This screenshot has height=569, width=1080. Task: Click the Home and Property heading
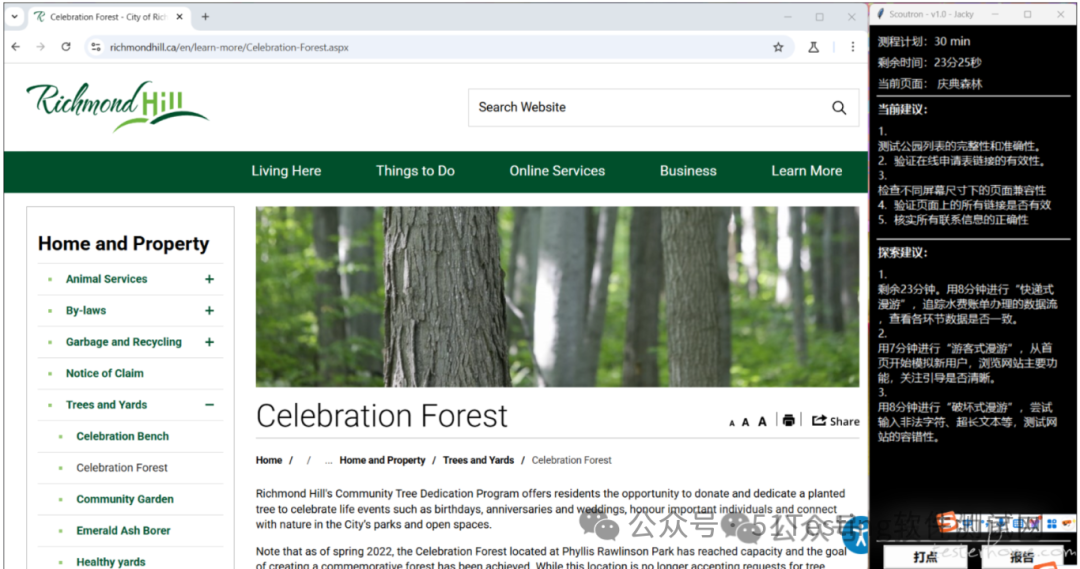tap(123, 244)
